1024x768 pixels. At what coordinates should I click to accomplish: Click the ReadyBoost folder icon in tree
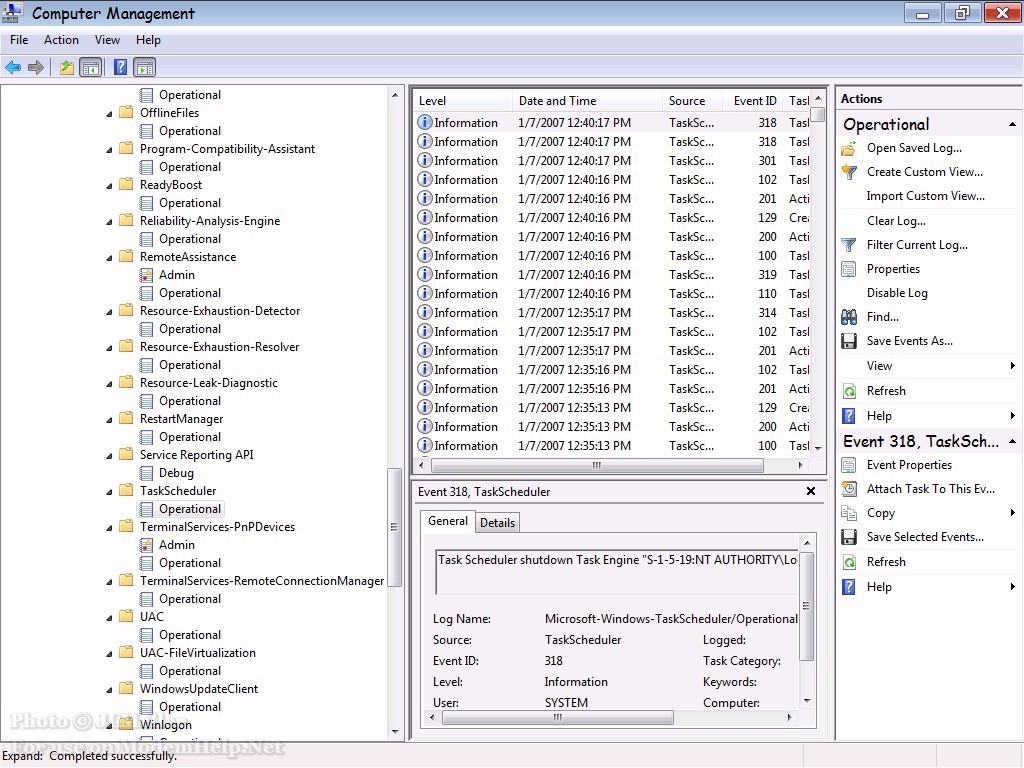[x=127, y=185]
